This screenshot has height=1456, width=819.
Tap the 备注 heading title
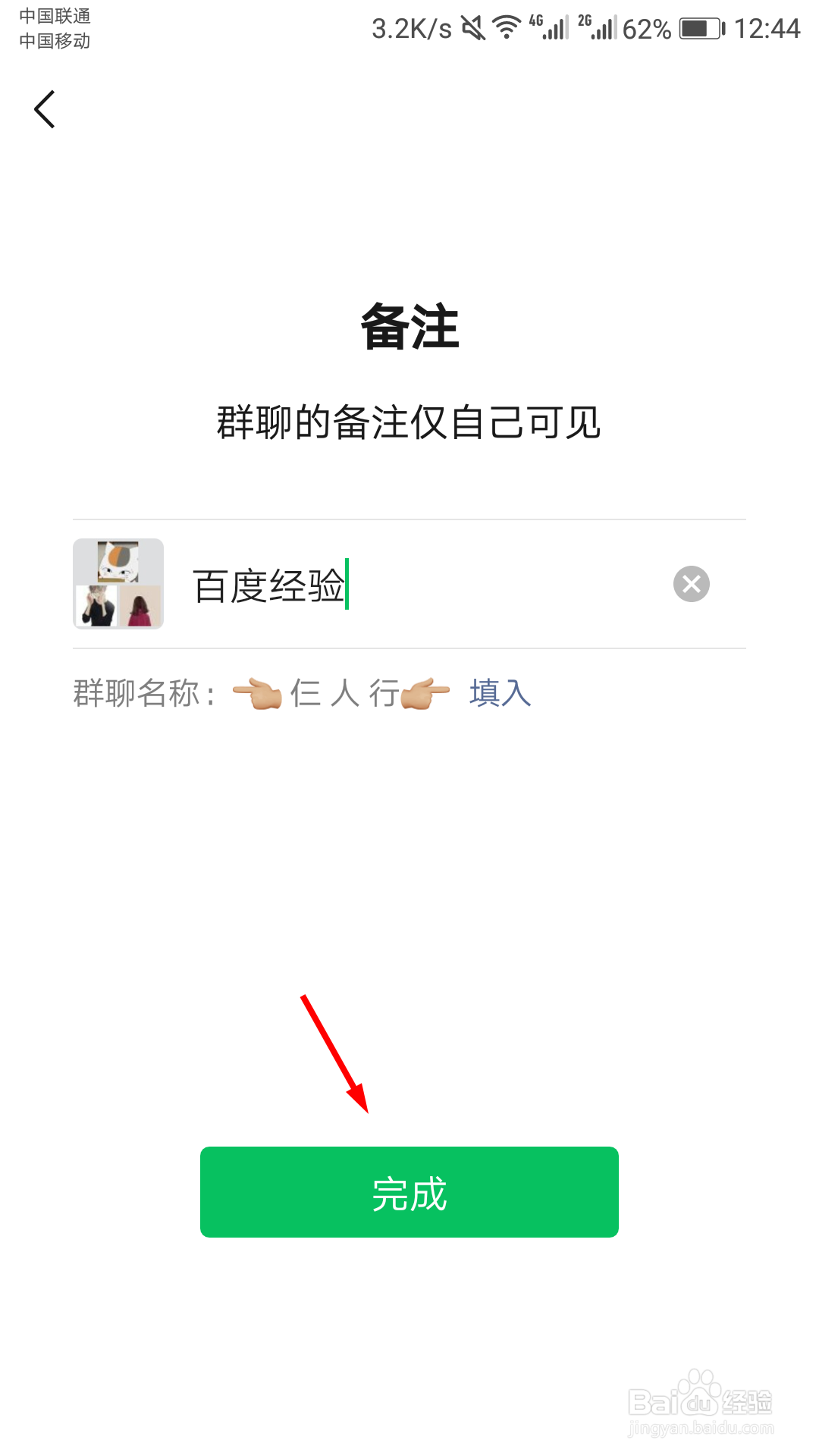(409, 327)
